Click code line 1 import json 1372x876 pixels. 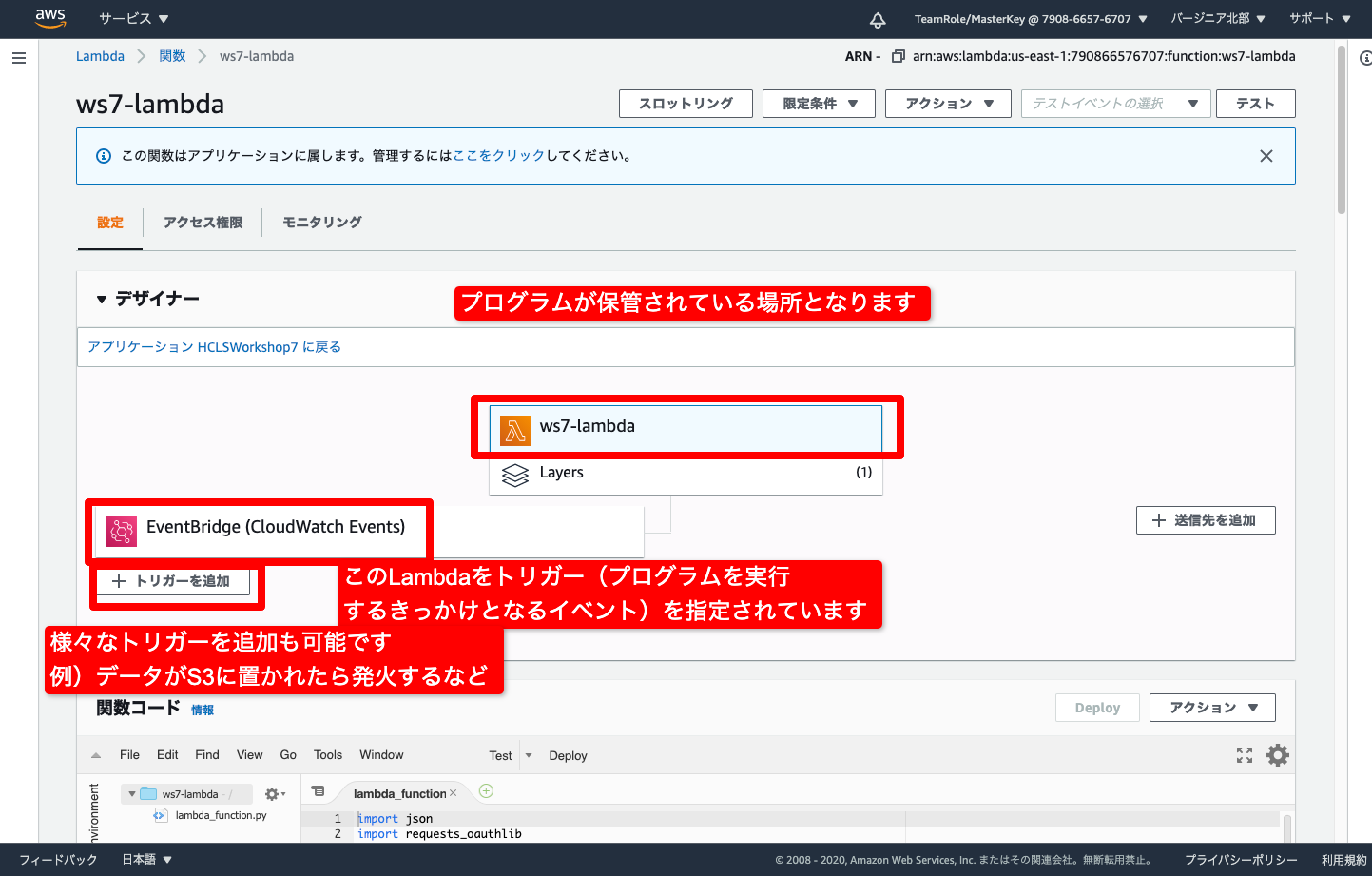pos(395,819)
